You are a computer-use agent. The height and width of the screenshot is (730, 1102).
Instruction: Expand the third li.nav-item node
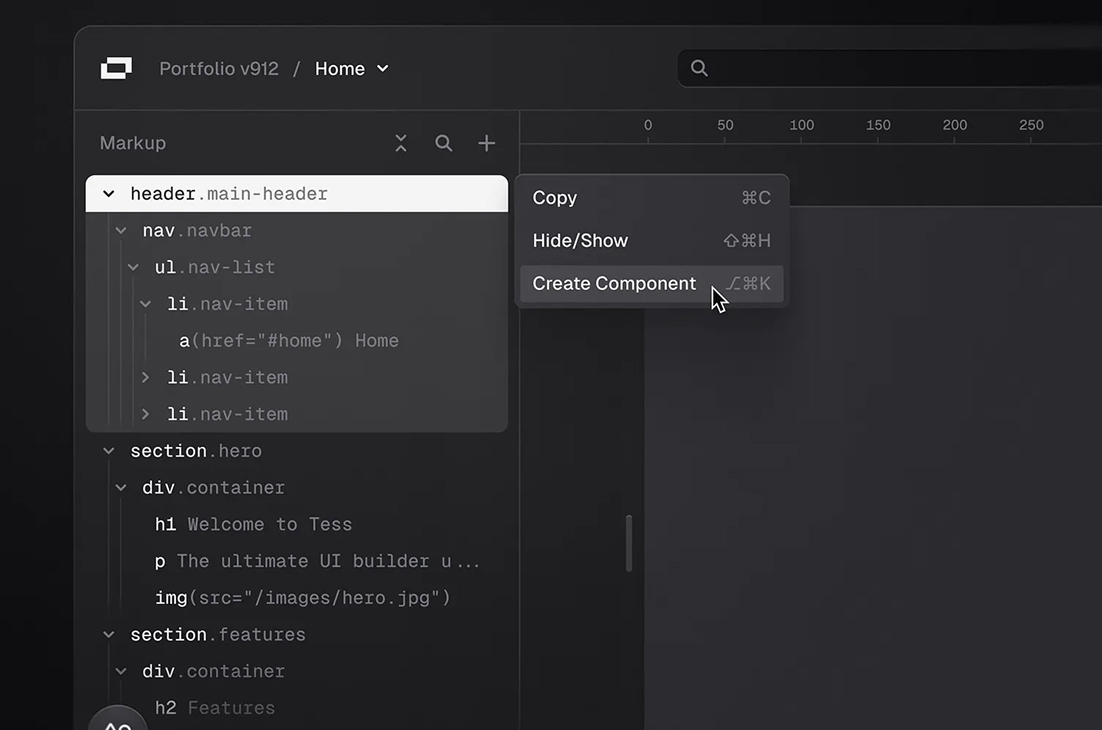pyautogui.click(x=145, y=414)
